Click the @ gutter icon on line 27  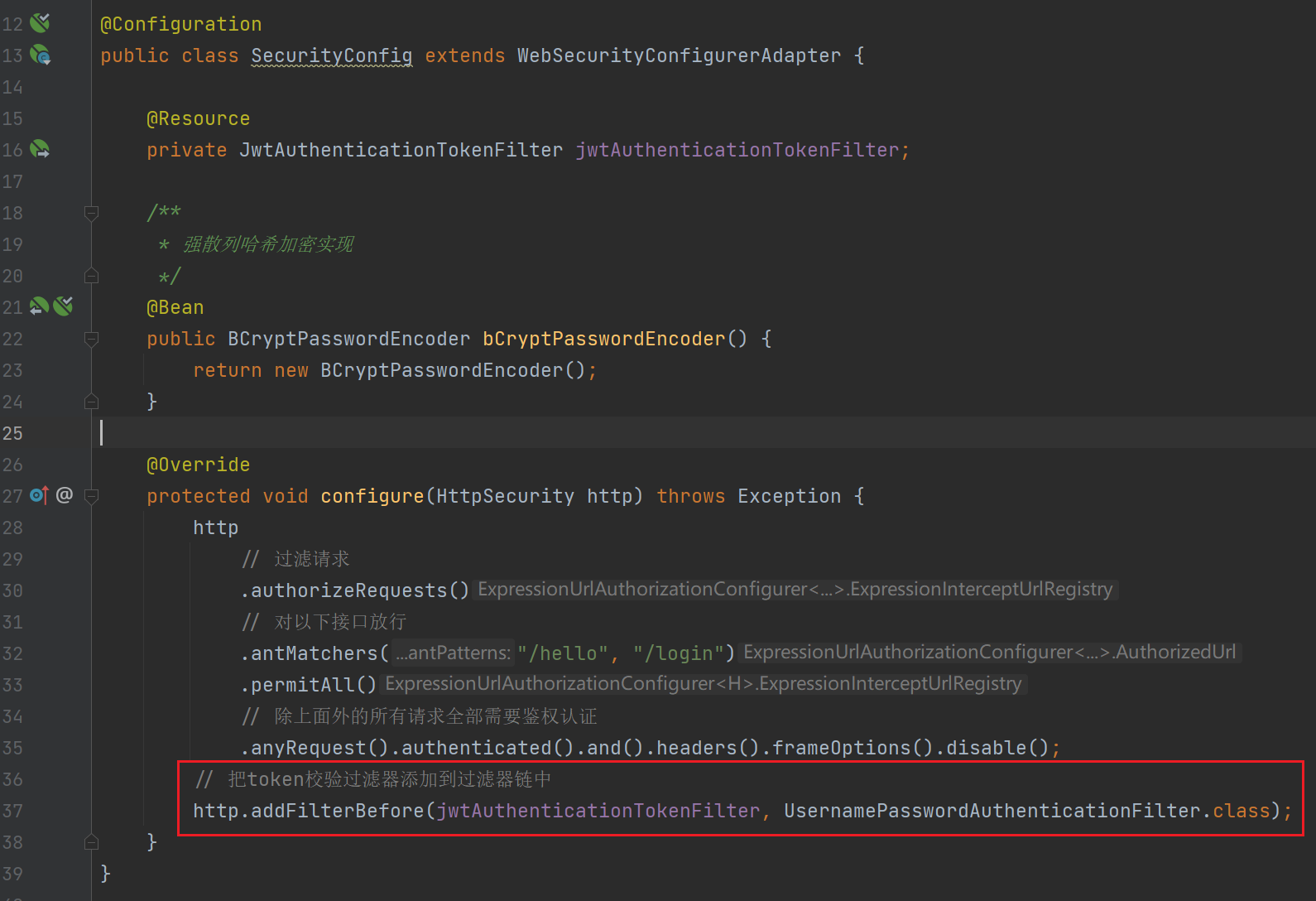[65, 495]
